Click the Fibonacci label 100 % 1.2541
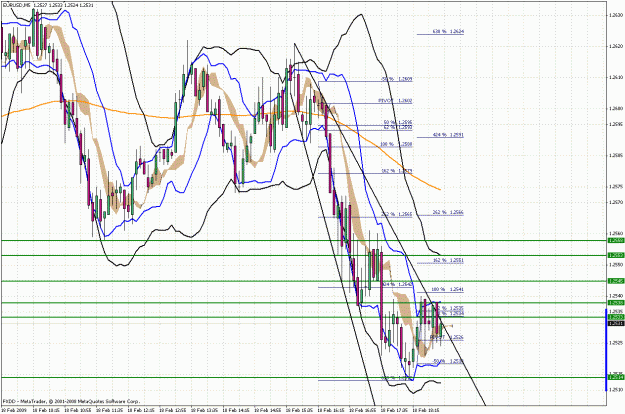 pyautogui.click(x=448, y=290)
